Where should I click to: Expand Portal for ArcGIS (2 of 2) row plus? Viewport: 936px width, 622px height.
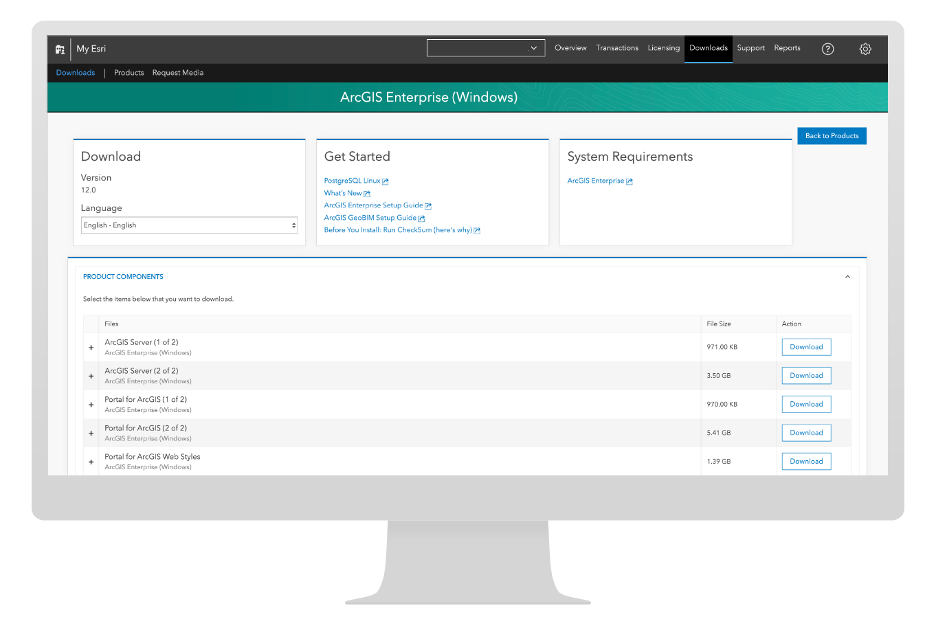coord(91,433)
